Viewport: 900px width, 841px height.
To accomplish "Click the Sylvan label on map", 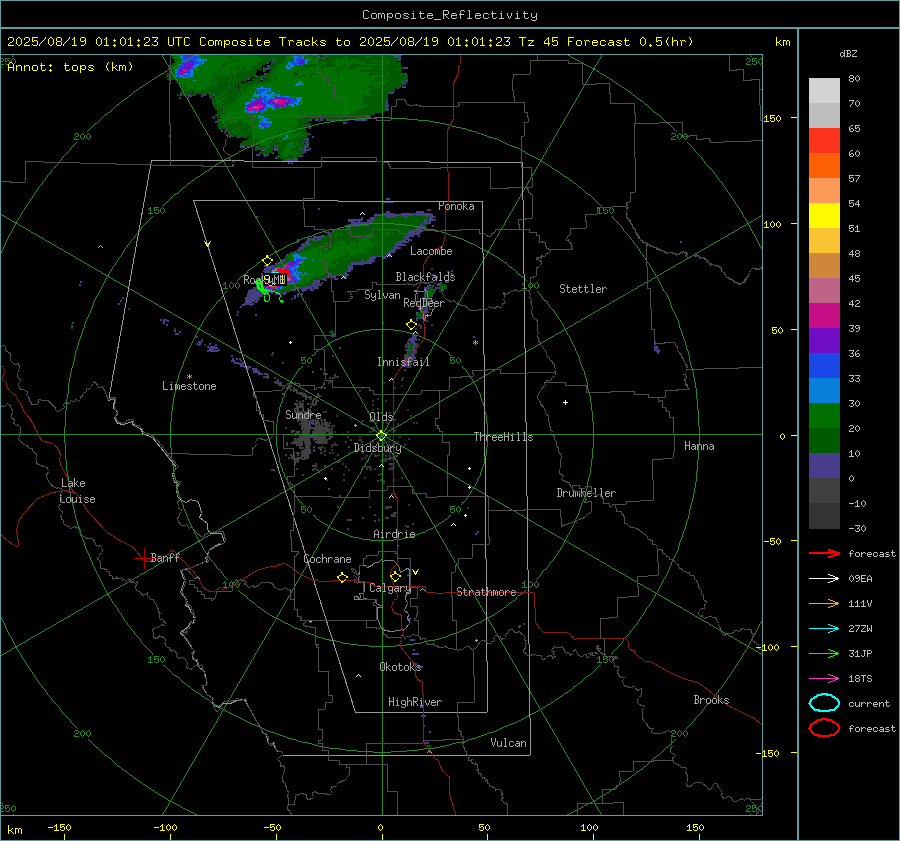I will [382, 295].
